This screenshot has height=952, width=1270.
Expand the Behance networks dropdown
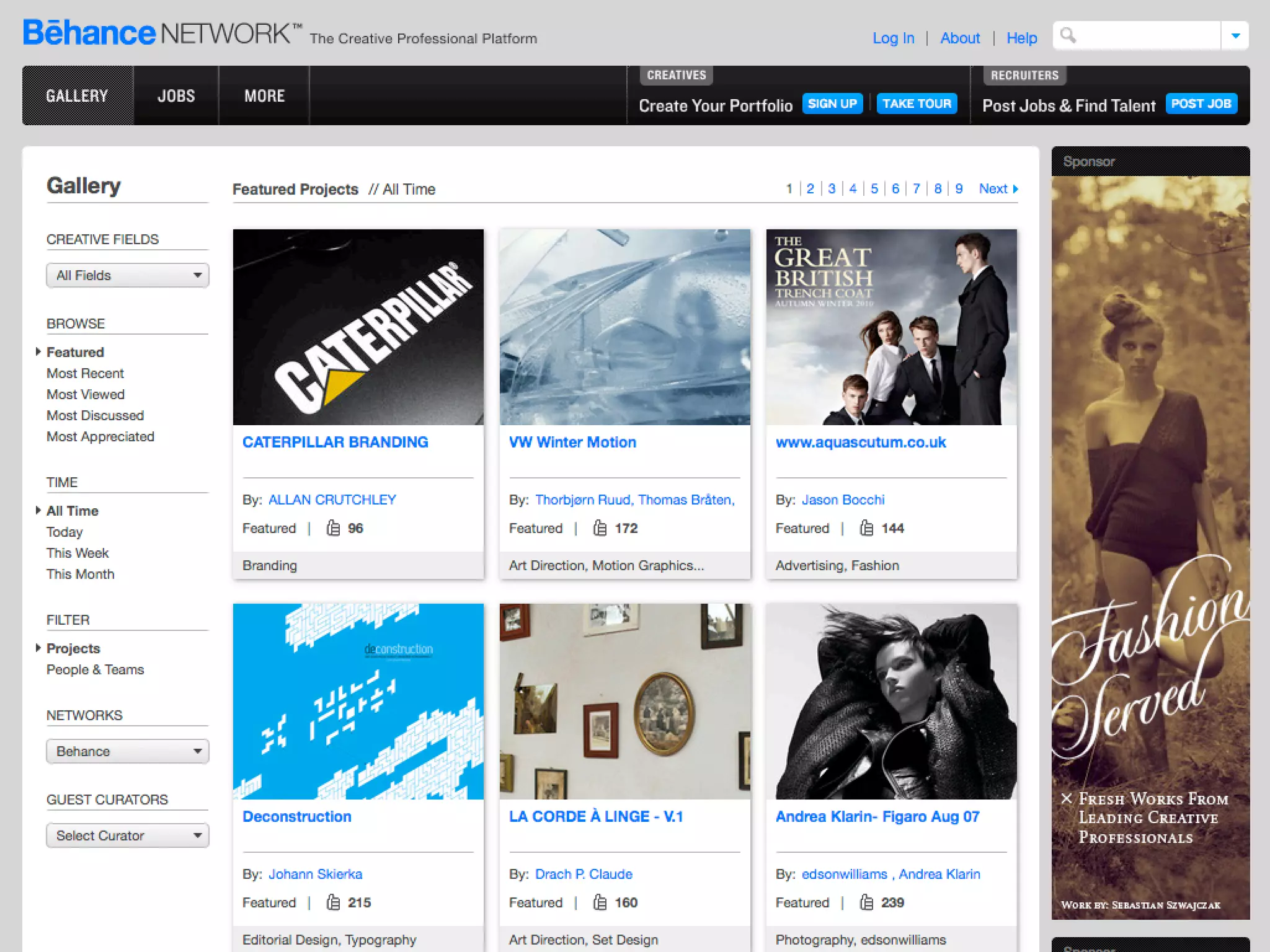click(x=128, y=751)
